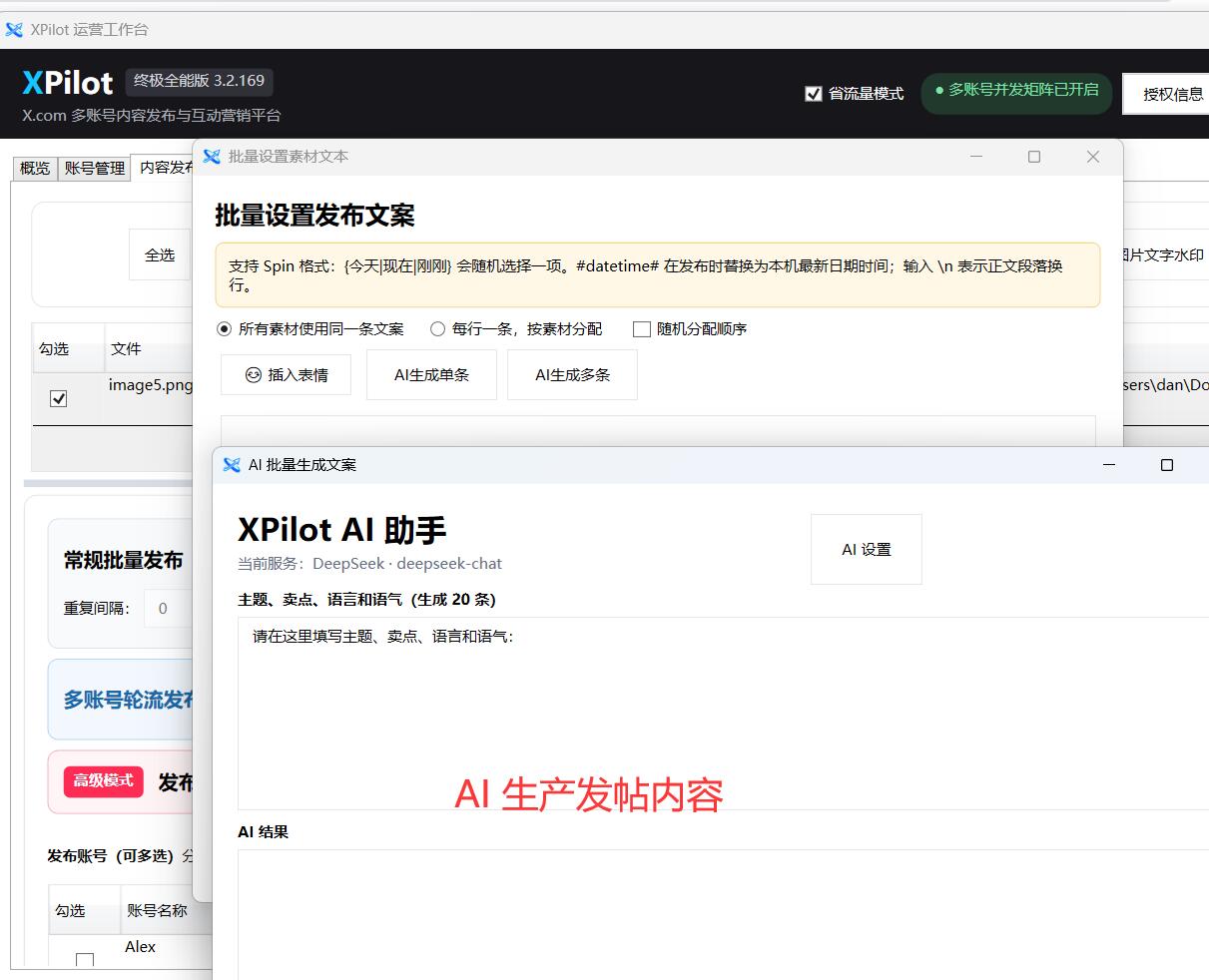1209x980 pixels.
Task: Click the 文件 column header
Action: click(x=149, y=348)
